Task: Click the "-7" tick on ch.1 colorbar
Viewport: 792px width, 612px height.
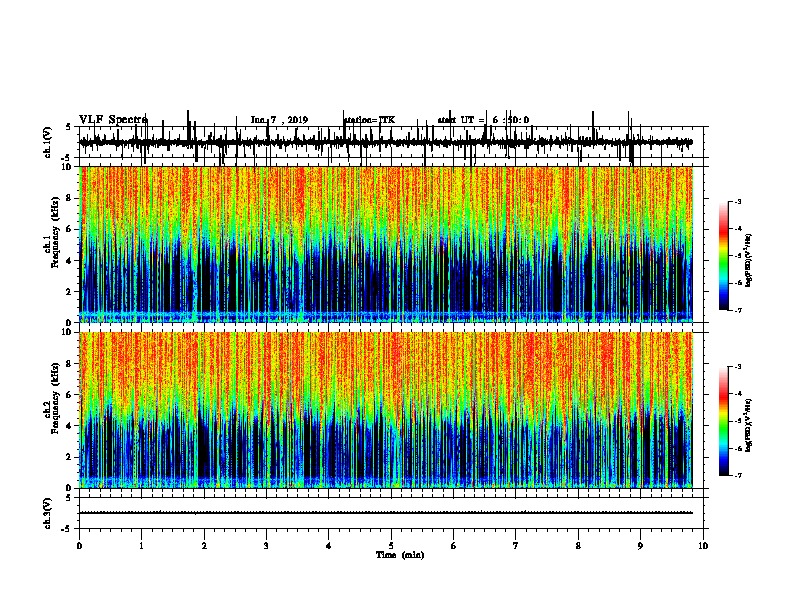Action: (x=738, y=310)
